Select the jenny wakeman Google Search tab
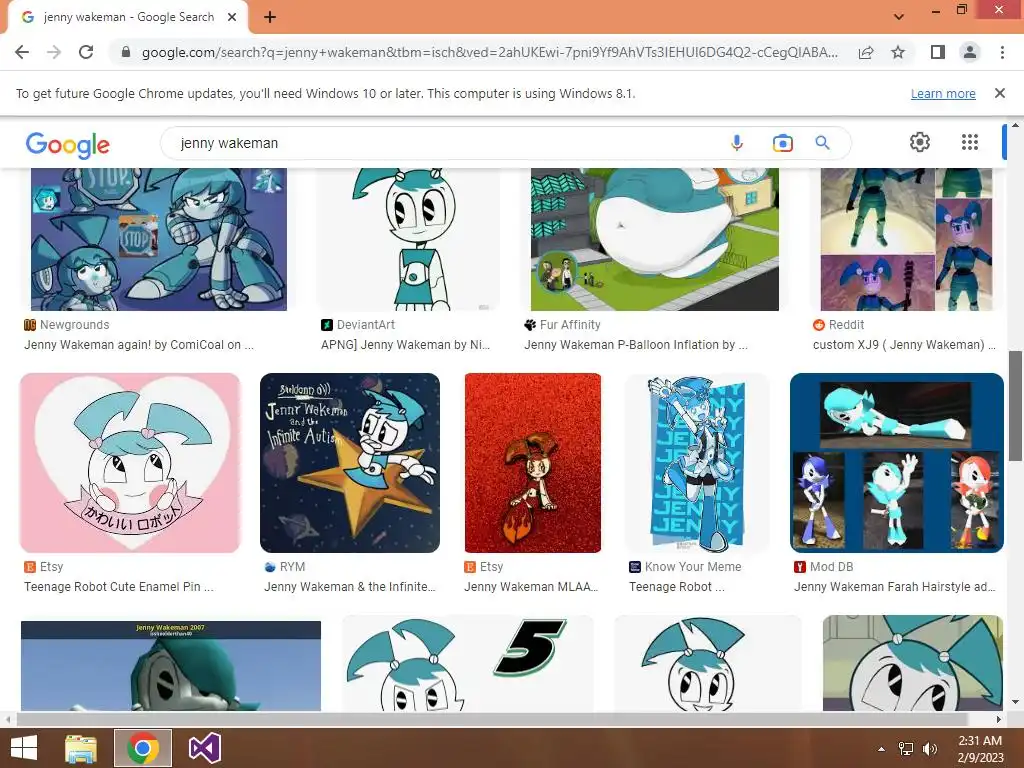Viewport: 1024px width, 768px height. 128,17
